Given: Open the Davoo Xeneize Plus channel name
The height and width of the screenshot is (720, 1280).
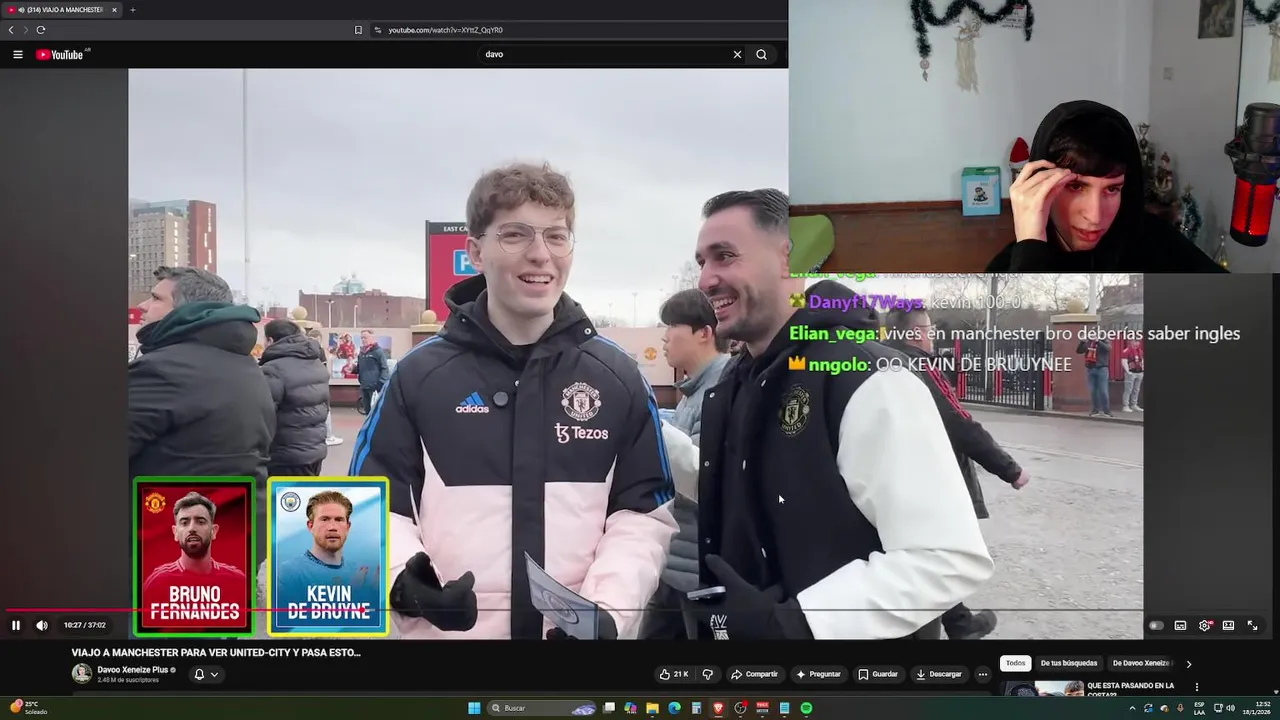Looking at the screenshot, I should click(x=132, y=670).
